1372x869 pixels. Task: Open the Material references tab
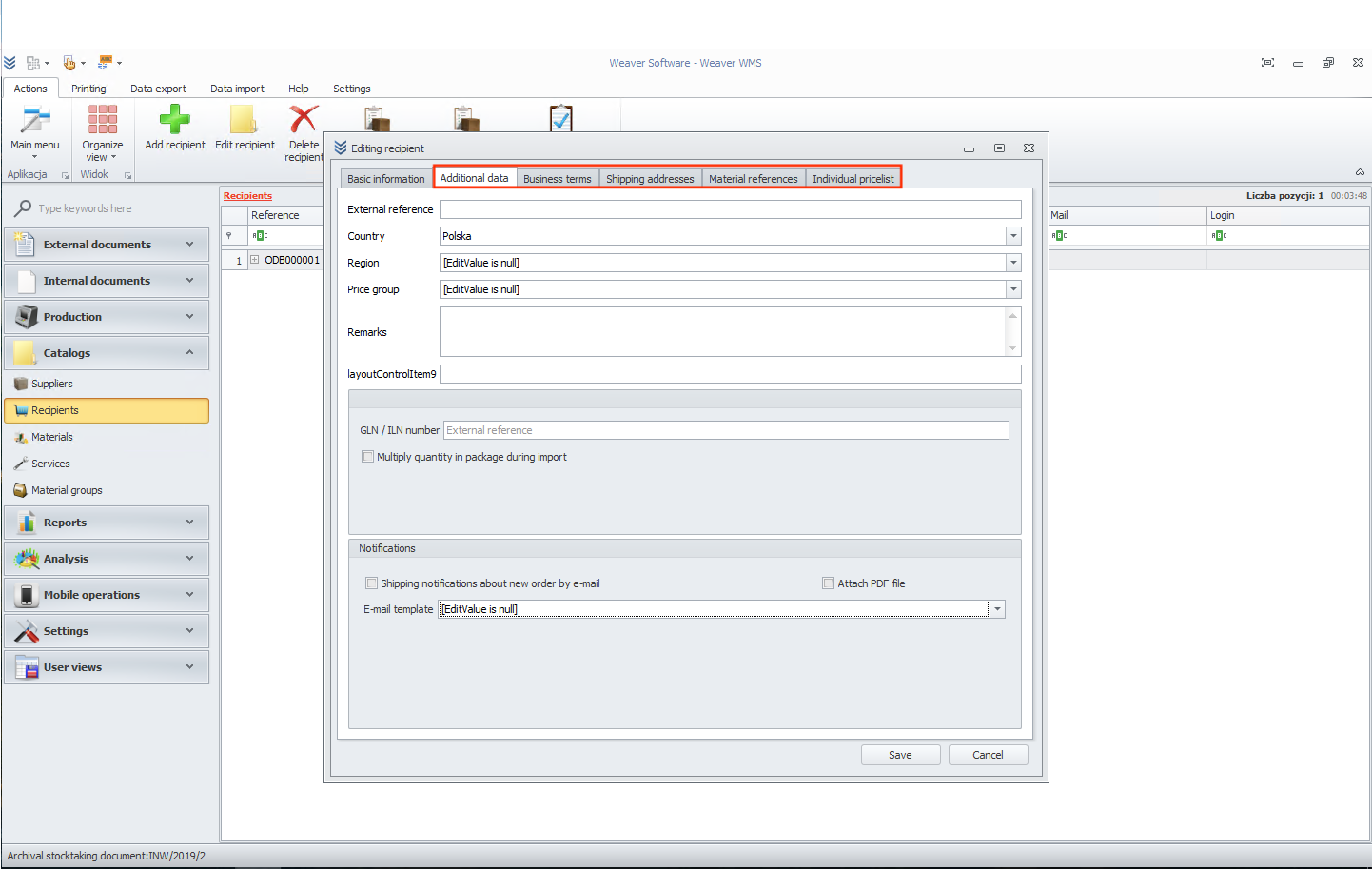754,179
